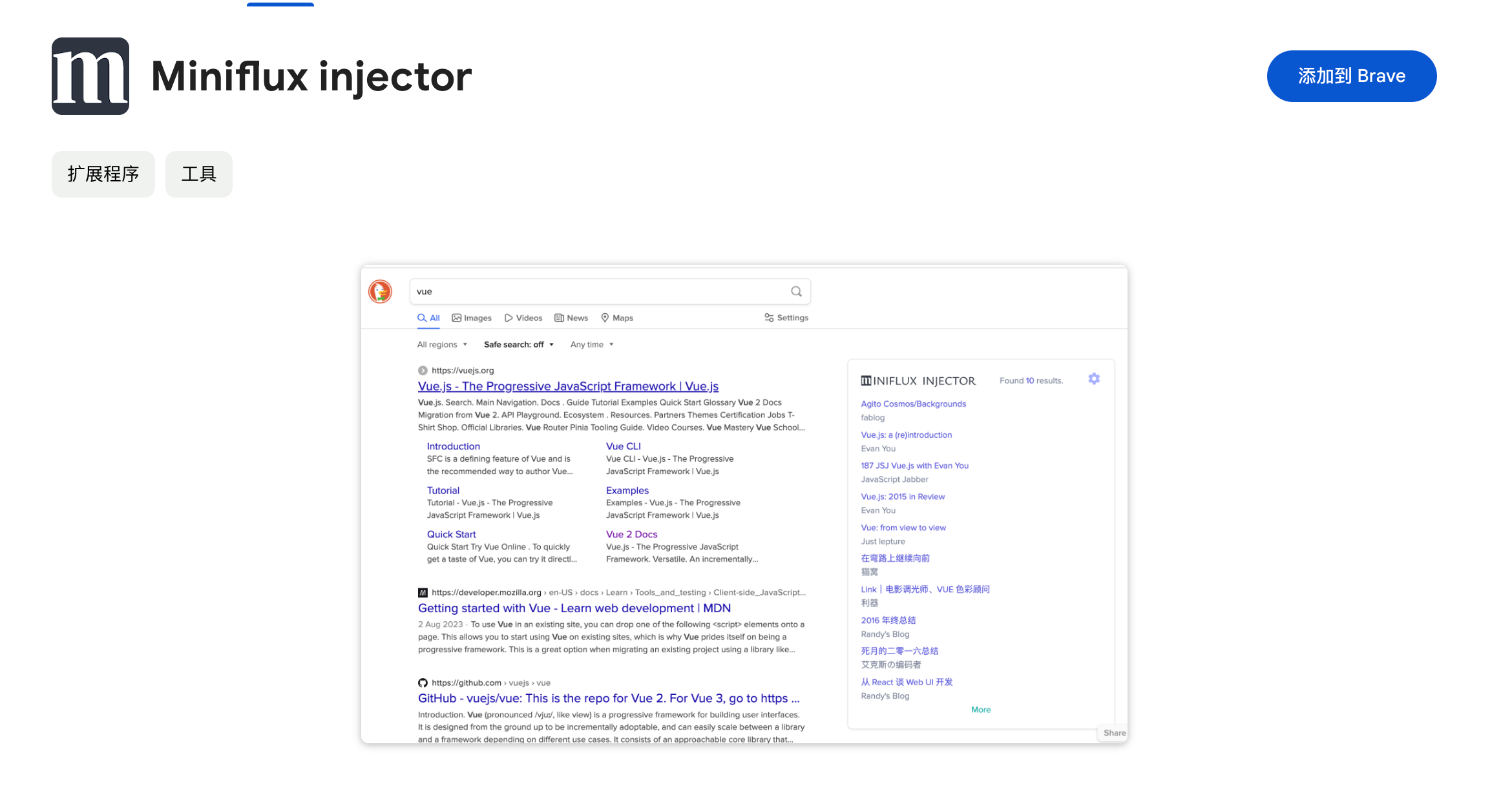Expand the Any time filter dropdown

[x=591, y=344]
